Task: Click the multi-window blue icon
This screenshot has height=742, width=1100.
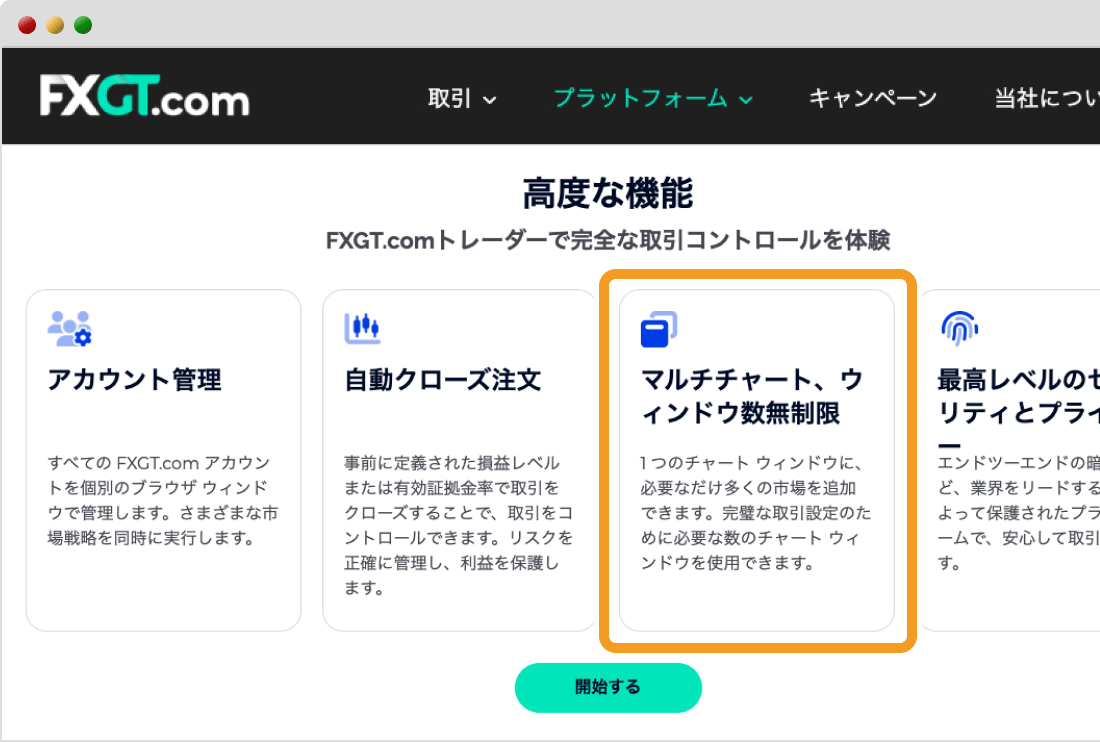Action: (659, 329)
